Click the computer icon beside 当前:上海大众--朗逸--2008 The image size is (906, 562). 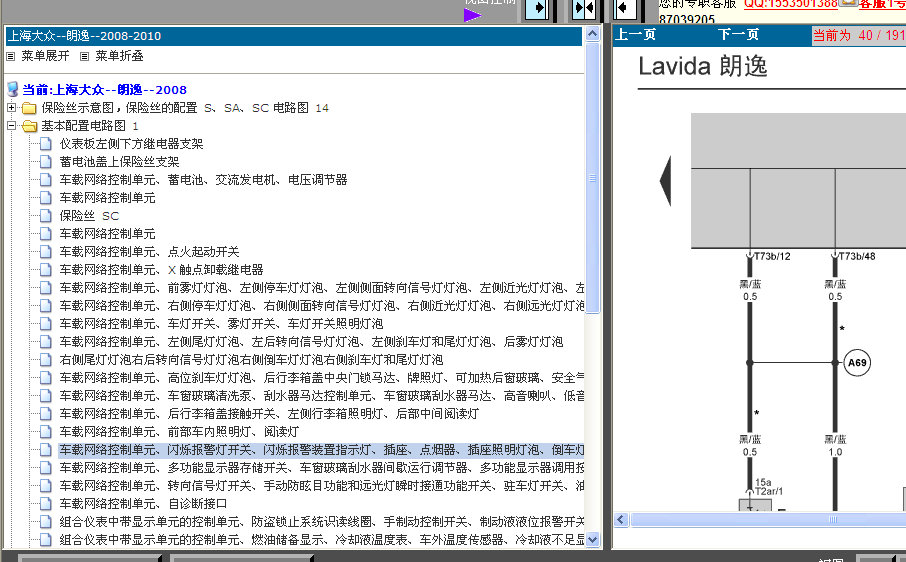point(13,90)
